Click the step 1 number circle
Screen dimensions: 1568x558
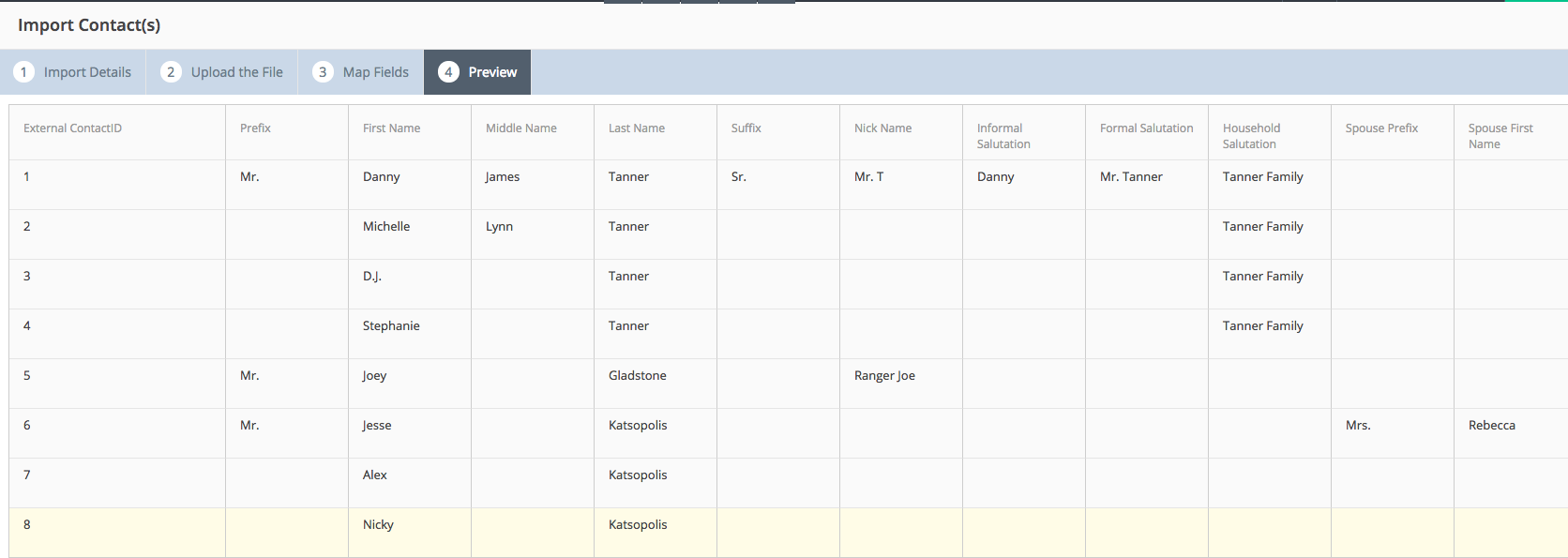pos(23,72)
